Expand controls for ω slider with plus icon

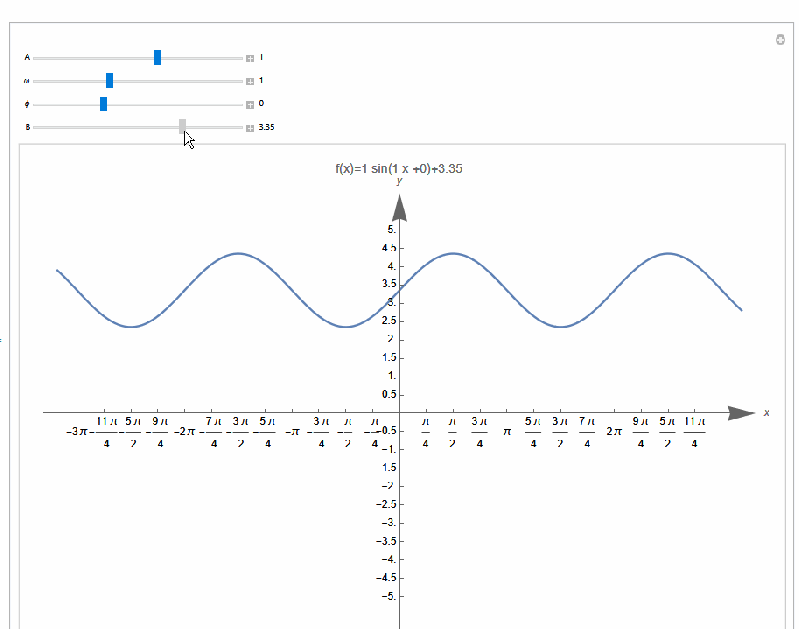point(250,82)
